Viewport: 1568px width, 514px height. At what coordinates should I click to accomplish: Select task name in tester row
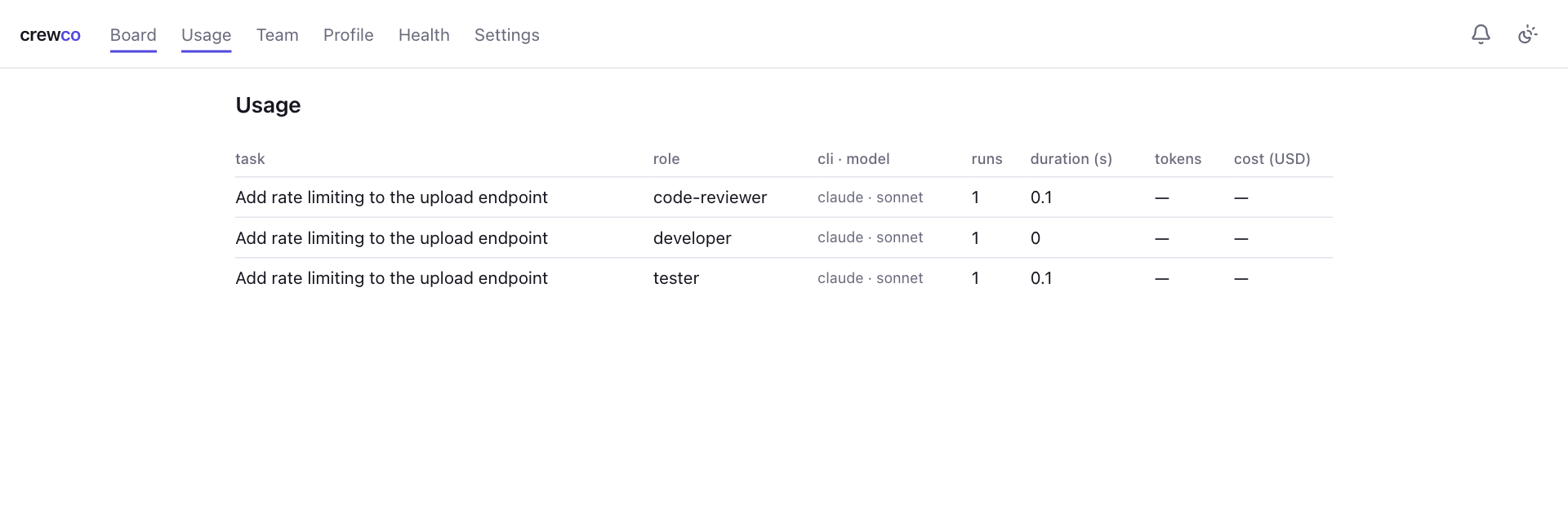391,278
